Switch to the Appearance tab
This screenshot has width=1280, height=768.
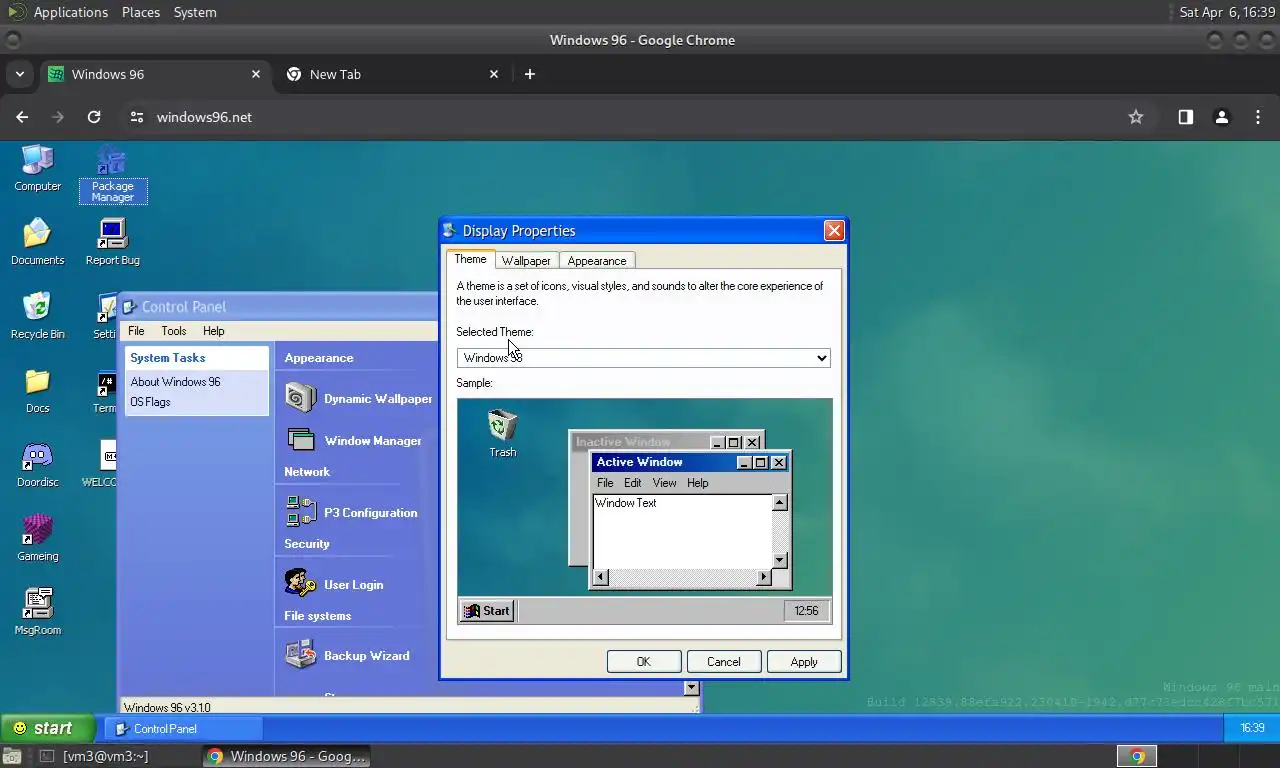pyautogui.click(x=597, y=261)
